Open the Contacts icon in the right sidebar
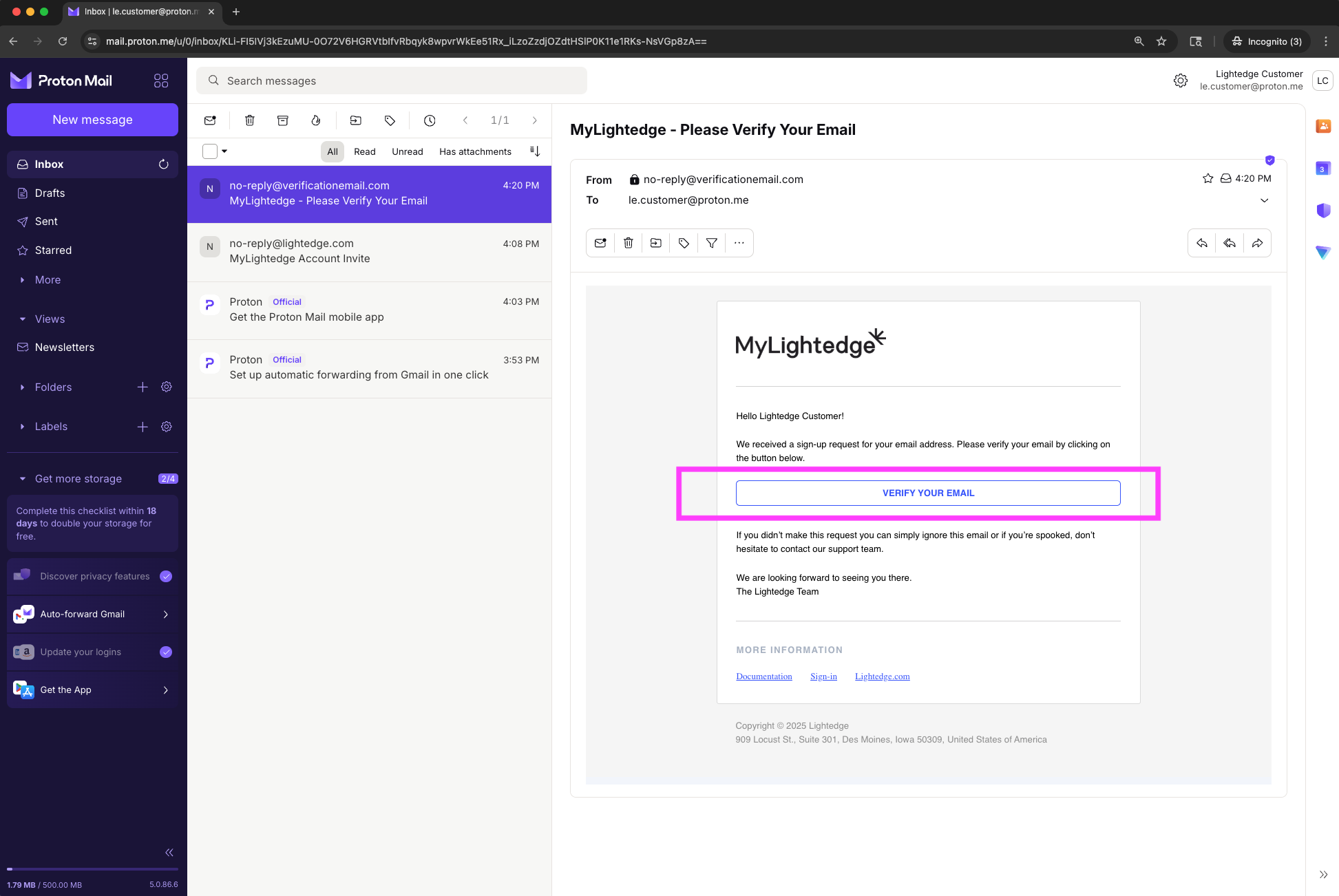Screen dimensions: 1339x896 pos(1323,126)
